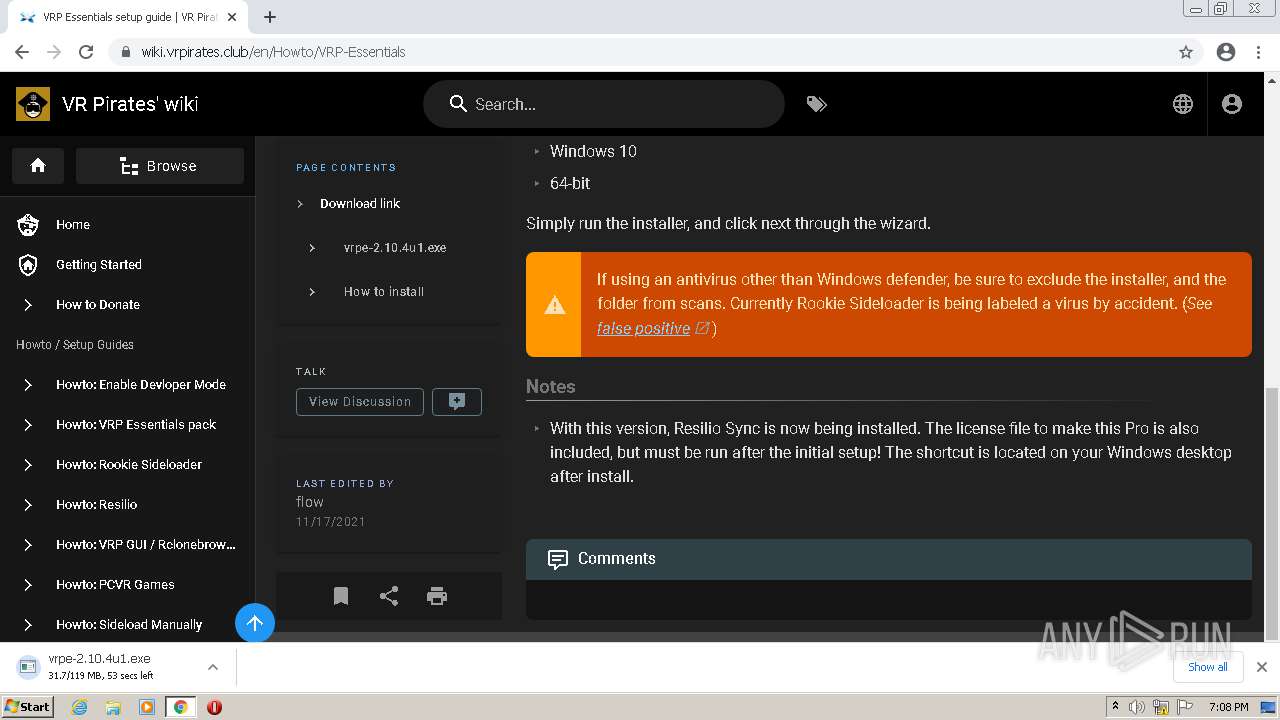Screen dimensions: 1280x720
Task: Open the add discussion comment icon
Action: (457, 402)
